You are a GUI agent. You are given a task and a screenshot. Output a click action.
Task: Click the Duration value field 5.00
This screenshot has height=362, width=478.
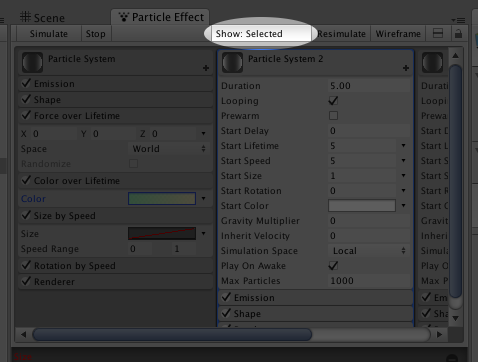pos(369,86)
